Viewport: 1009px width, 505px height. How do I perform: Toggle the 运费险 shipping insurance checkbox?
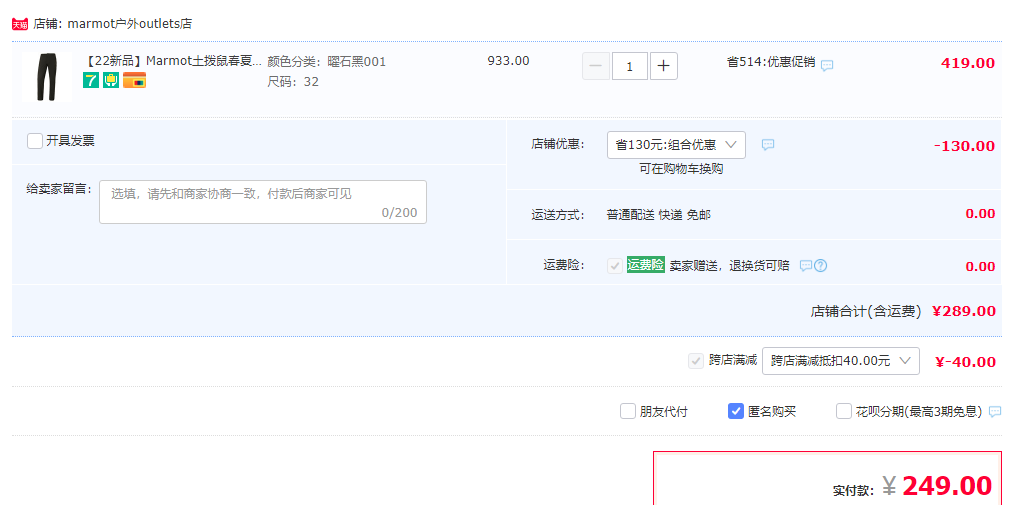pos(615,266)
